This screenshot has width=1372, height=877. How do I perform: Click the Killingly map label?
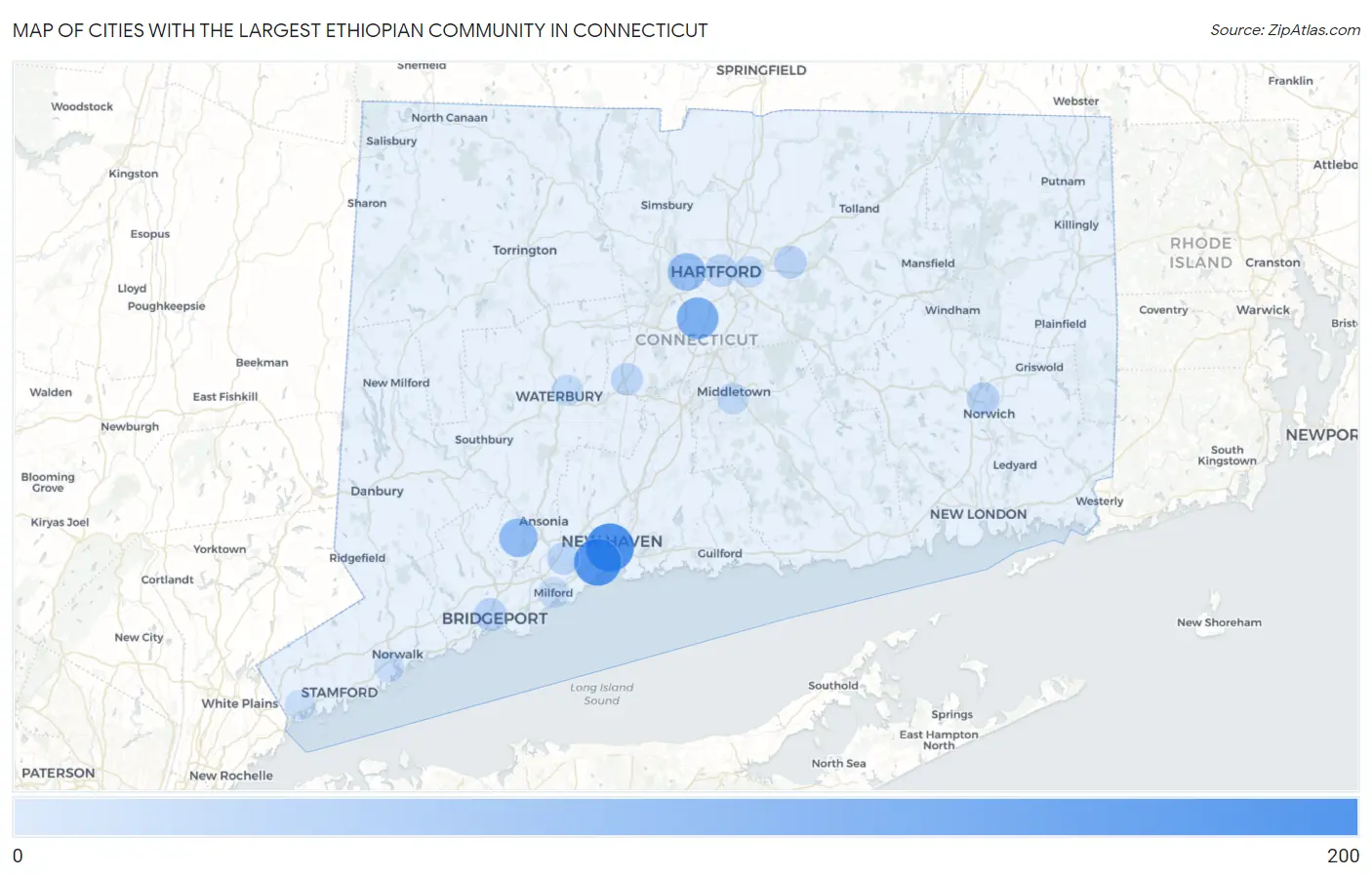pyautogui.click(x=1076, y=225)
